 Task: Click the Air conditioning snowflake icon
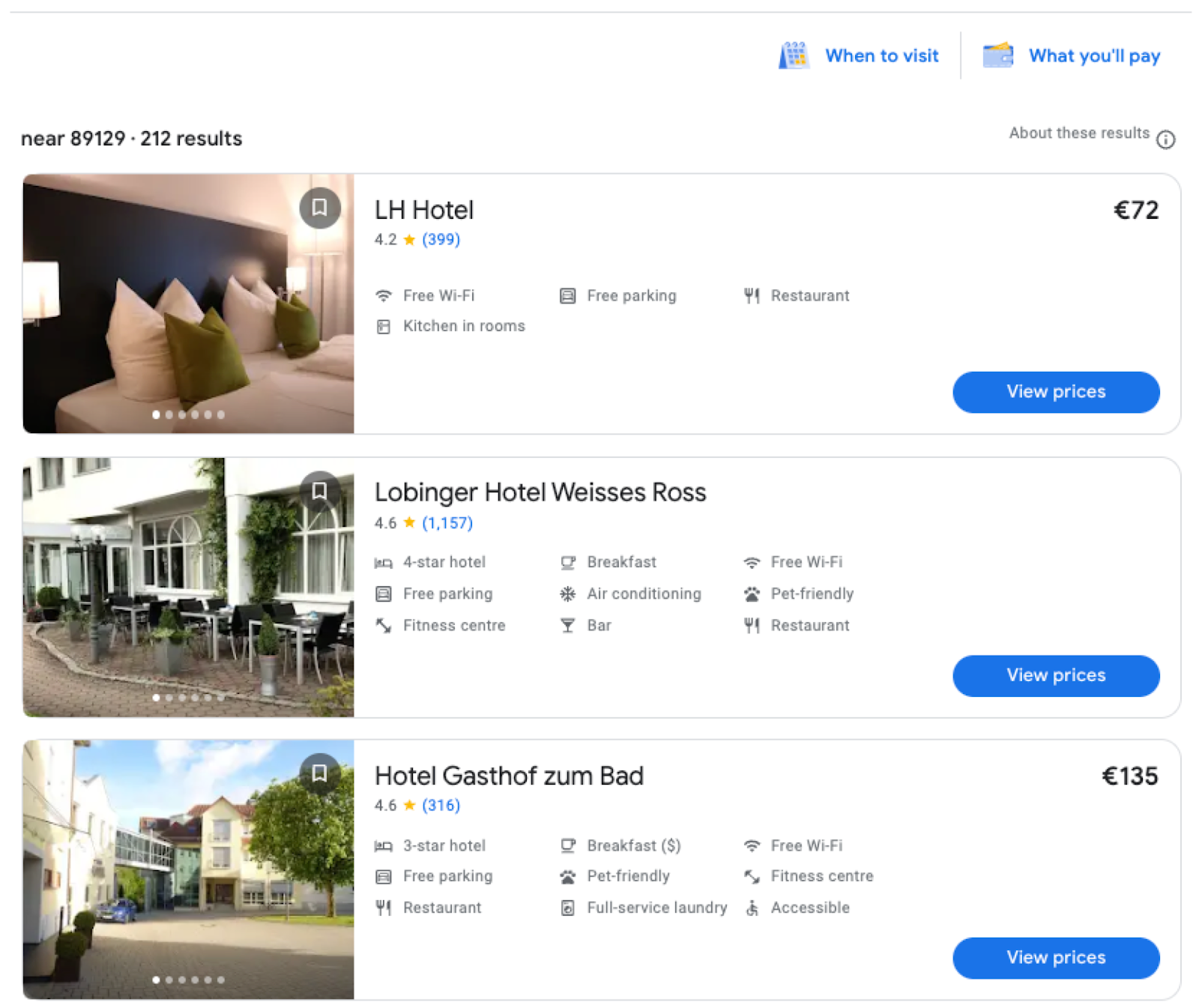[568, 594]
